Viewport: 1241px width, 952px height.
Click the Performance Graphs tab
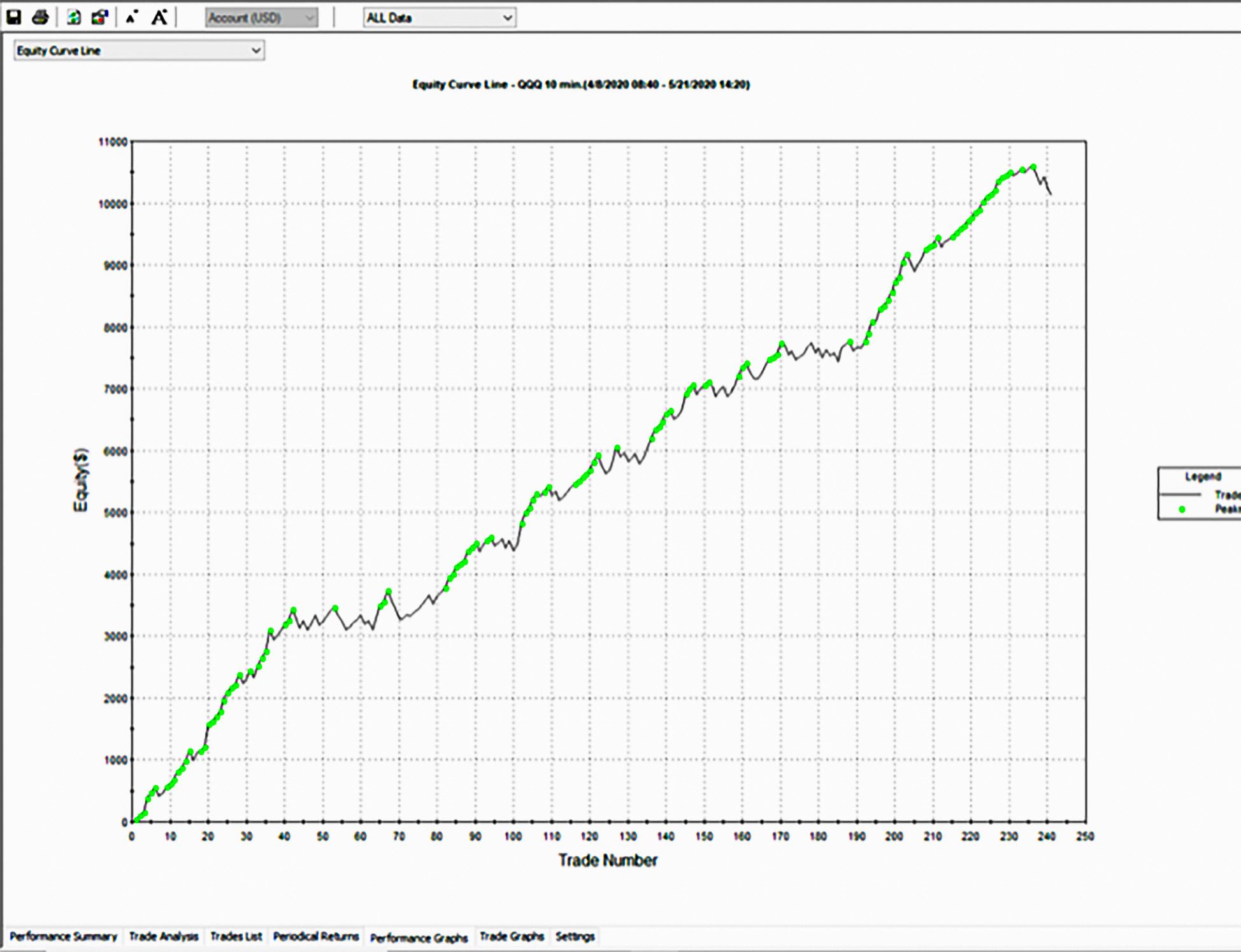[x=419, y=938]
